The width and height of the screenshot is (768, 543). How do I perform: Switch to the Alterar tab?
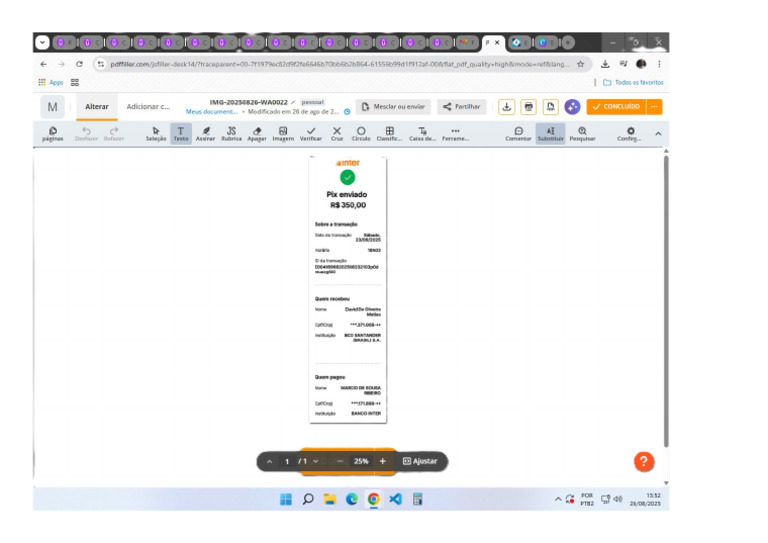point(96,107)
